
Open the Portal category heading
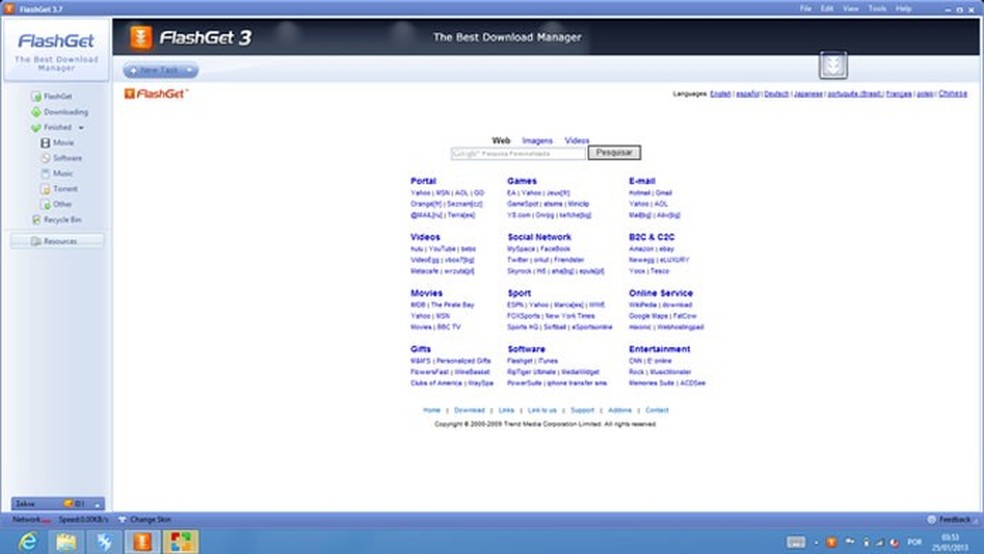[x=423, y=181]
